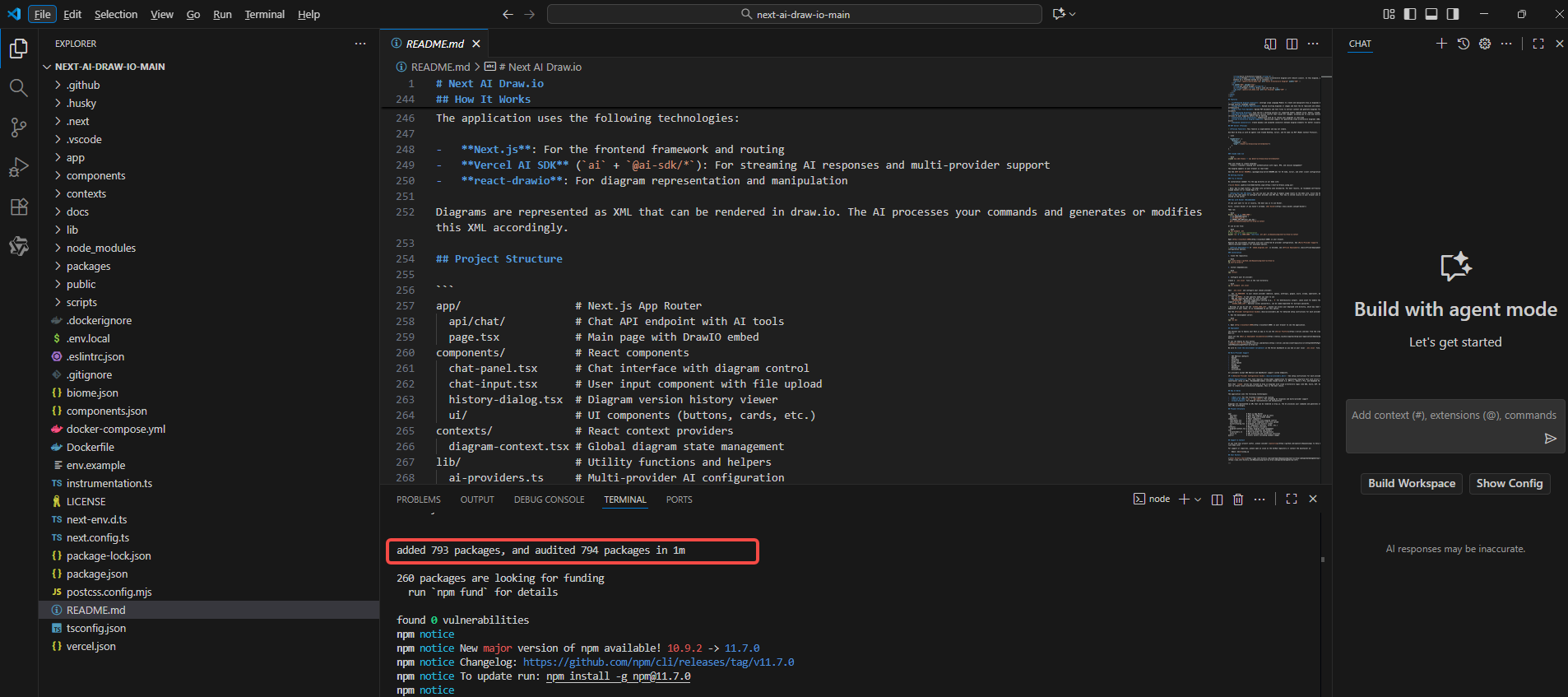This screenshot has width=1568, height=697.
Task: Create a new terminal
Action: 1185,499
